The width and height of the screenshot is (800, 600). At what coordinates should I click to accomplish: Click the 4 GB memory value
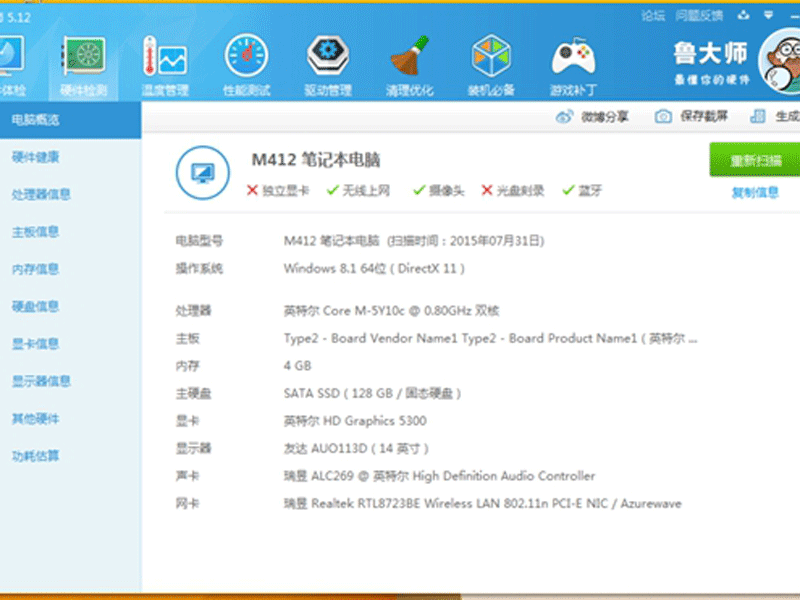pyautogui.click(x=297, y=366)
